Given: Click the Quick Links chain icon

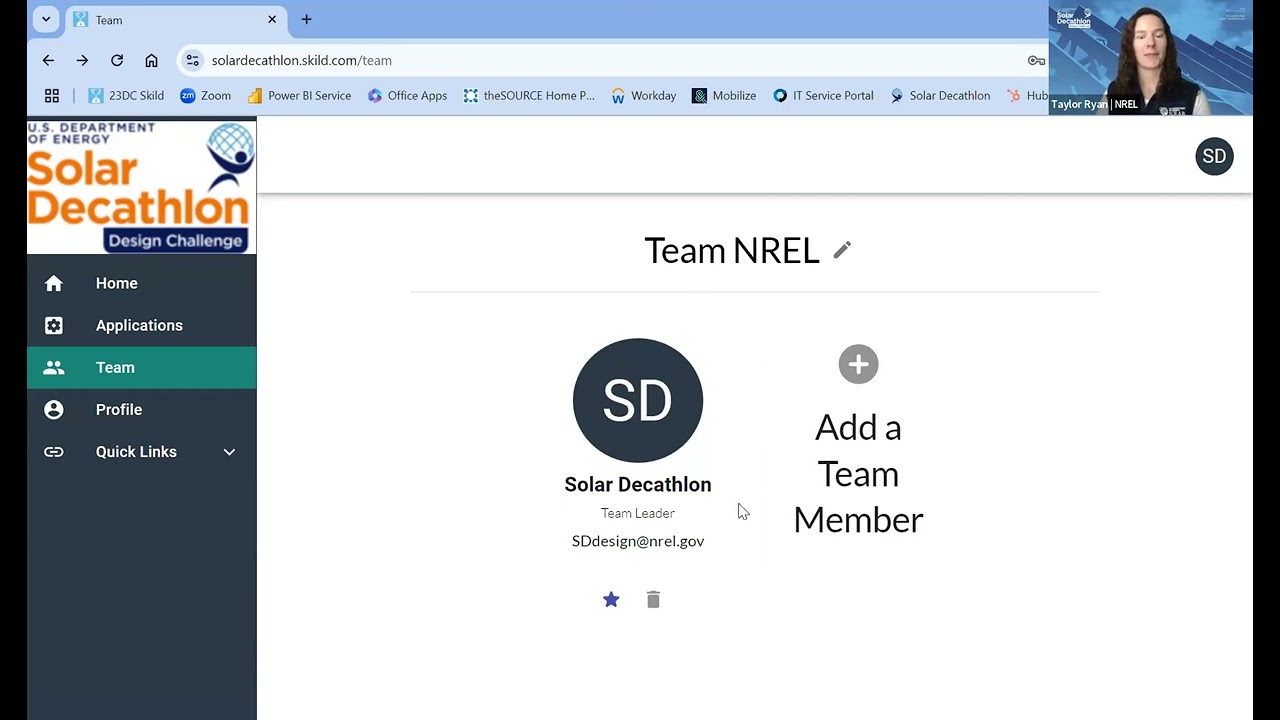Looking at the screenshot, I should pyautogui.click(x=54, y=452).
